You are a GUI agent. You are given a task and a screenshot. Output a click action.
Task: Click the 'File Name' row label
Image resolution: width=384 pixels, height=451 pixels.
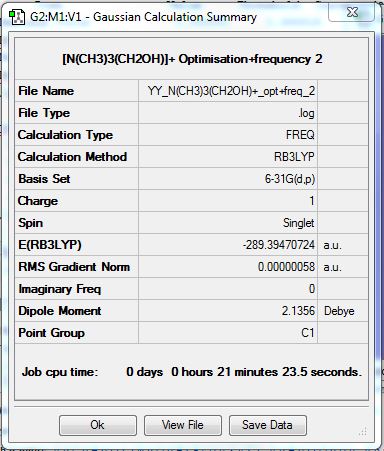coord(46,91)
